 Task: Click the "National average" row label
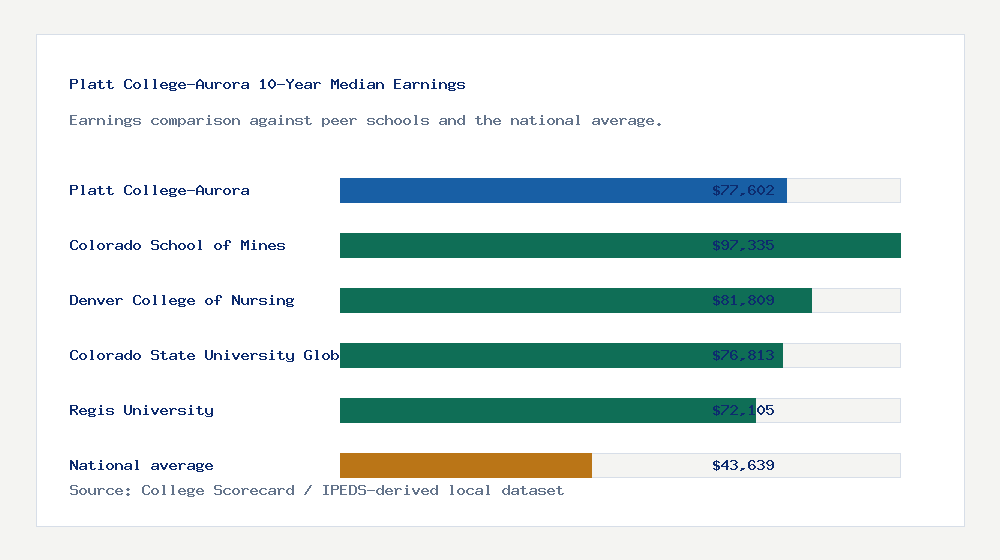pos(142,465)
